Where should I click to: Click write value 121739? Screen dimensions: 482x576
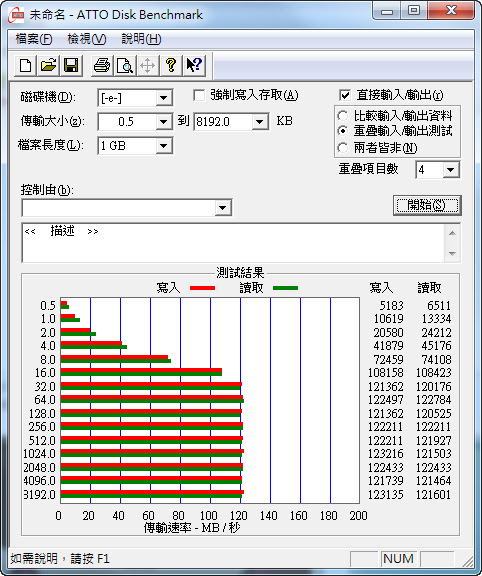[386, 480]
